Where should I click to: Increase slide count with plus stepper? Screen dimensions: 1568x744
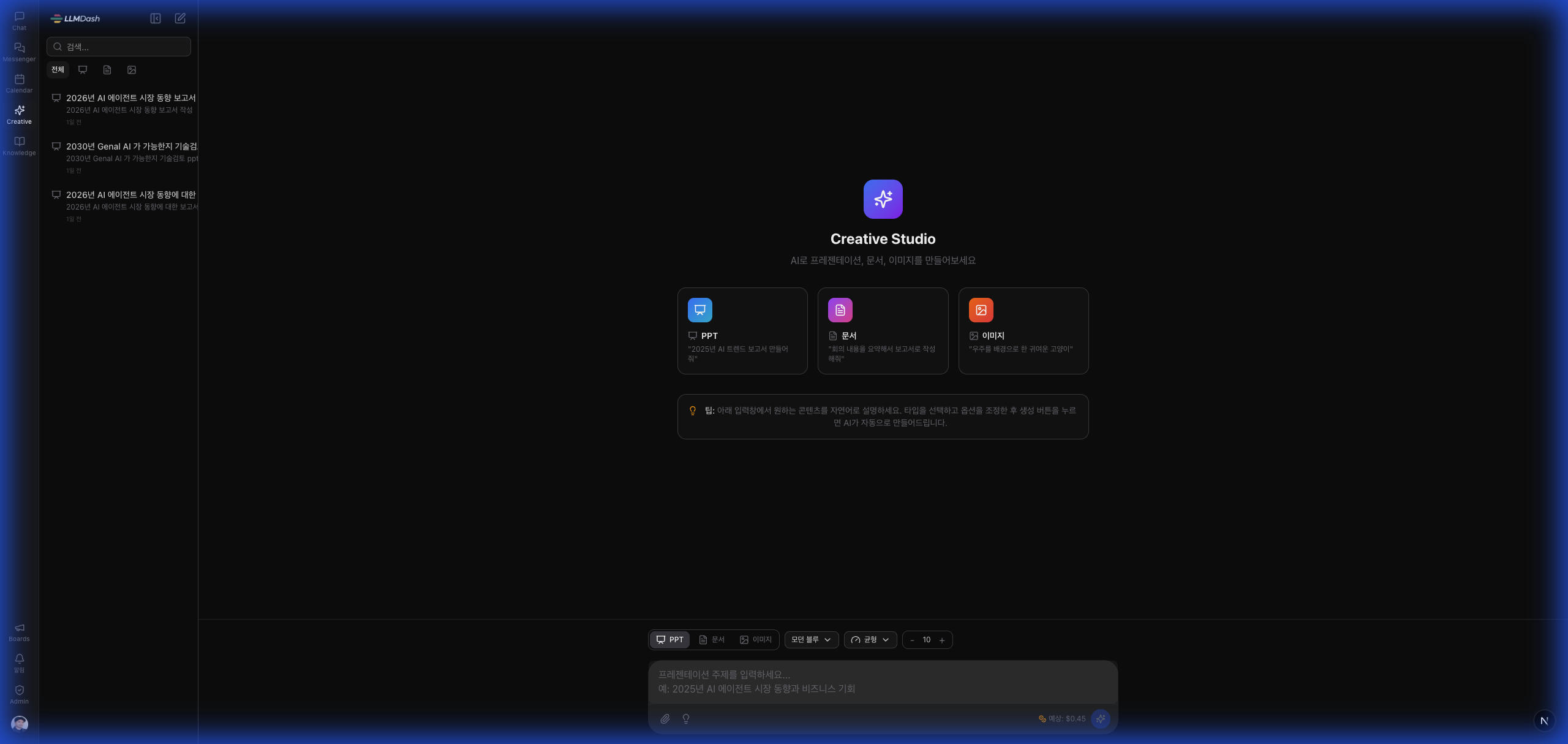(941, 640)
